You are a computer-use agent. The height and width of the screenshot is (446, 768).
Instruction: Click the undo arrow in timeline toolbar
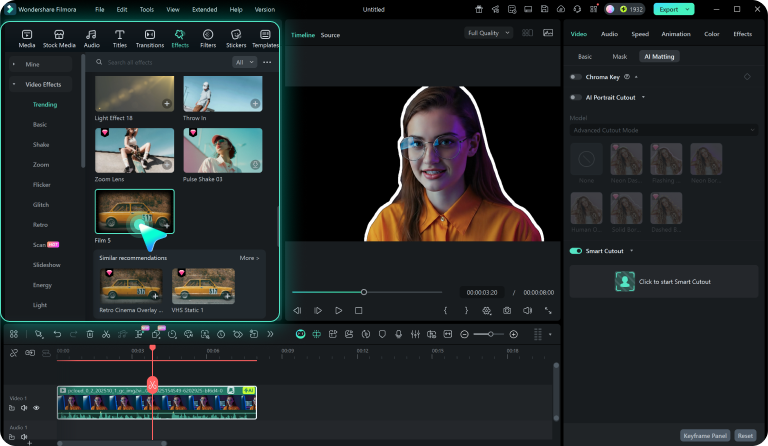[58, 333]
